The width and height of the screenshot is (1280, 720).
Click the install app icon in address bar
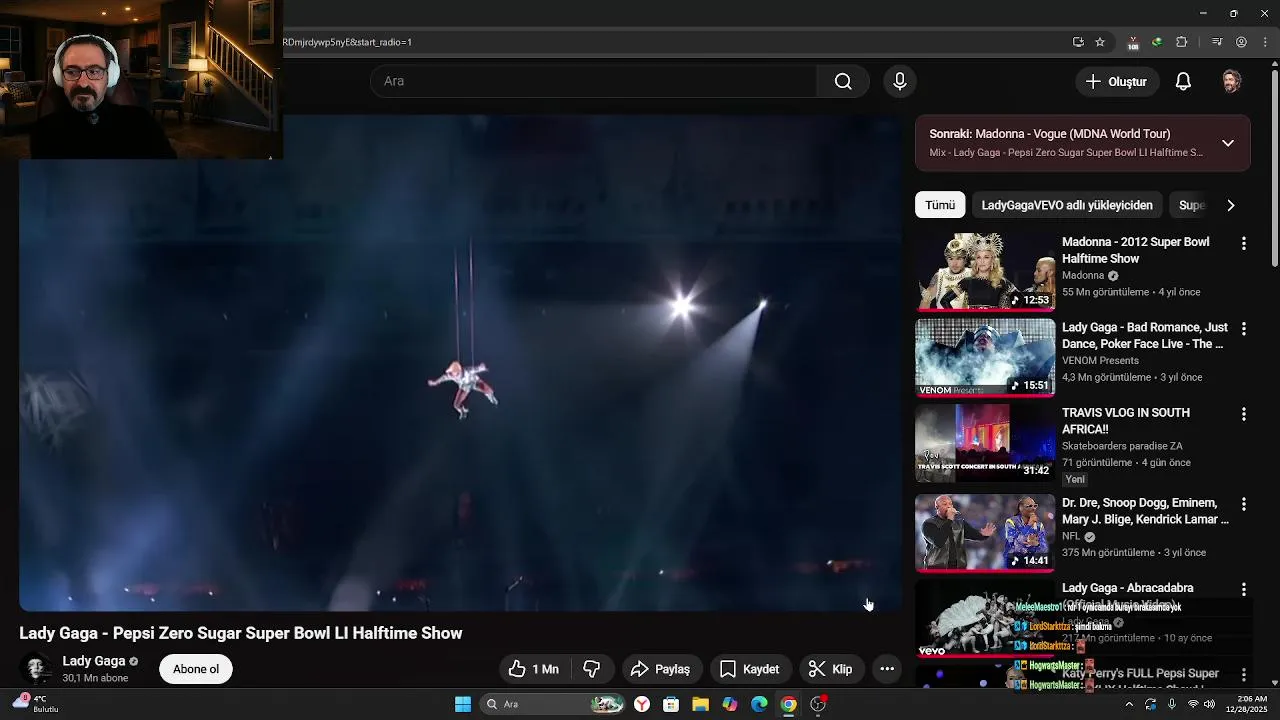[1078, 42]
